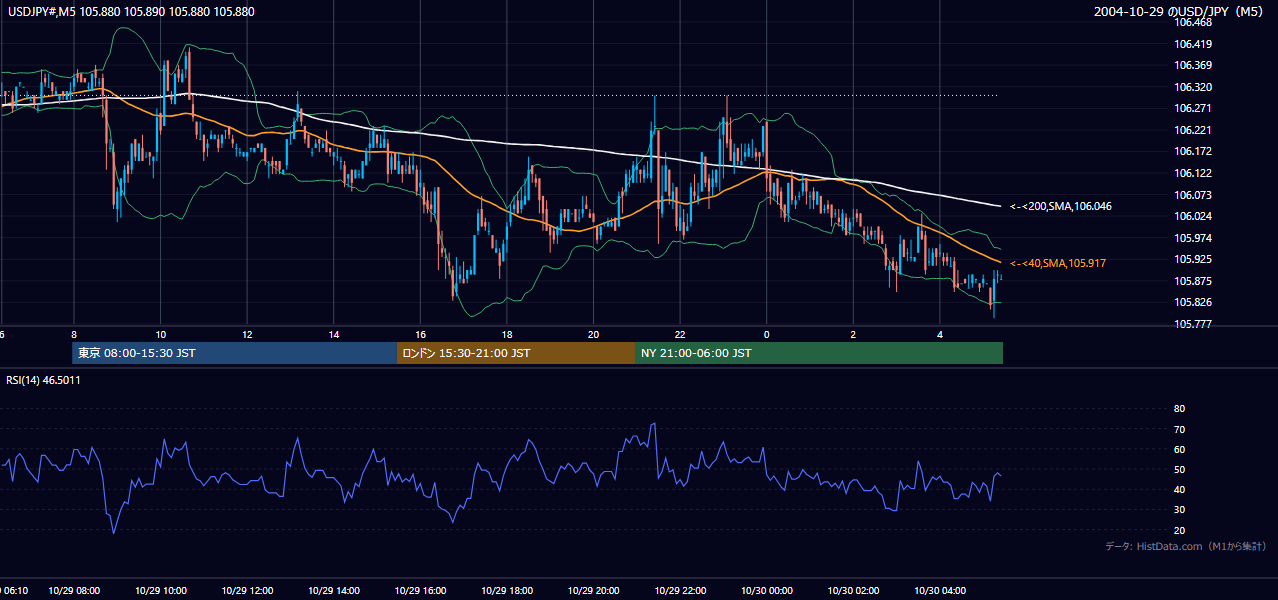The image size is (1278, 600).
Task: Click hour label 18 on the time axis
Action: pyautogui.click(x=507, y=334)
